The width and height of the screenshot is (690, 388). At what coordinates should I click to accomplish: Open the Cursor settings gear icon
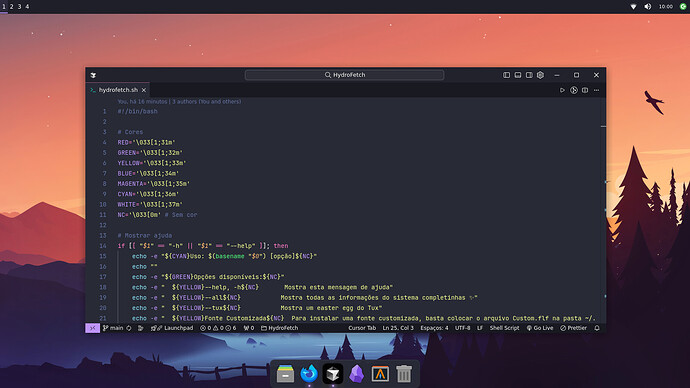(540, 75)
